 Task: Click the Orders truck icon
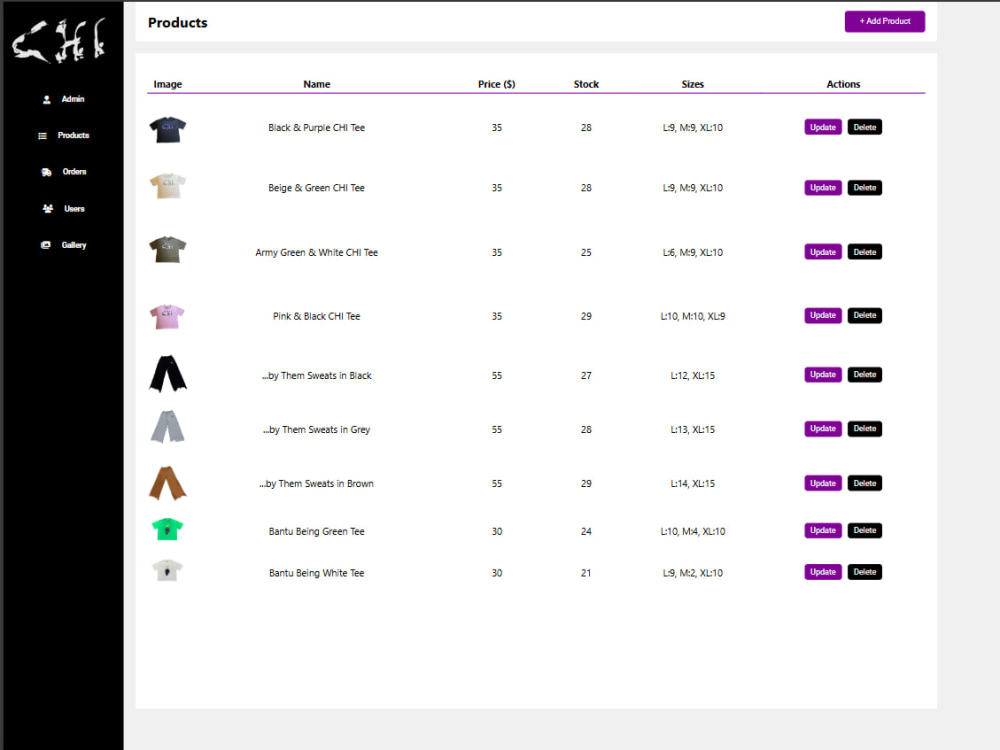tap(47, 172)
